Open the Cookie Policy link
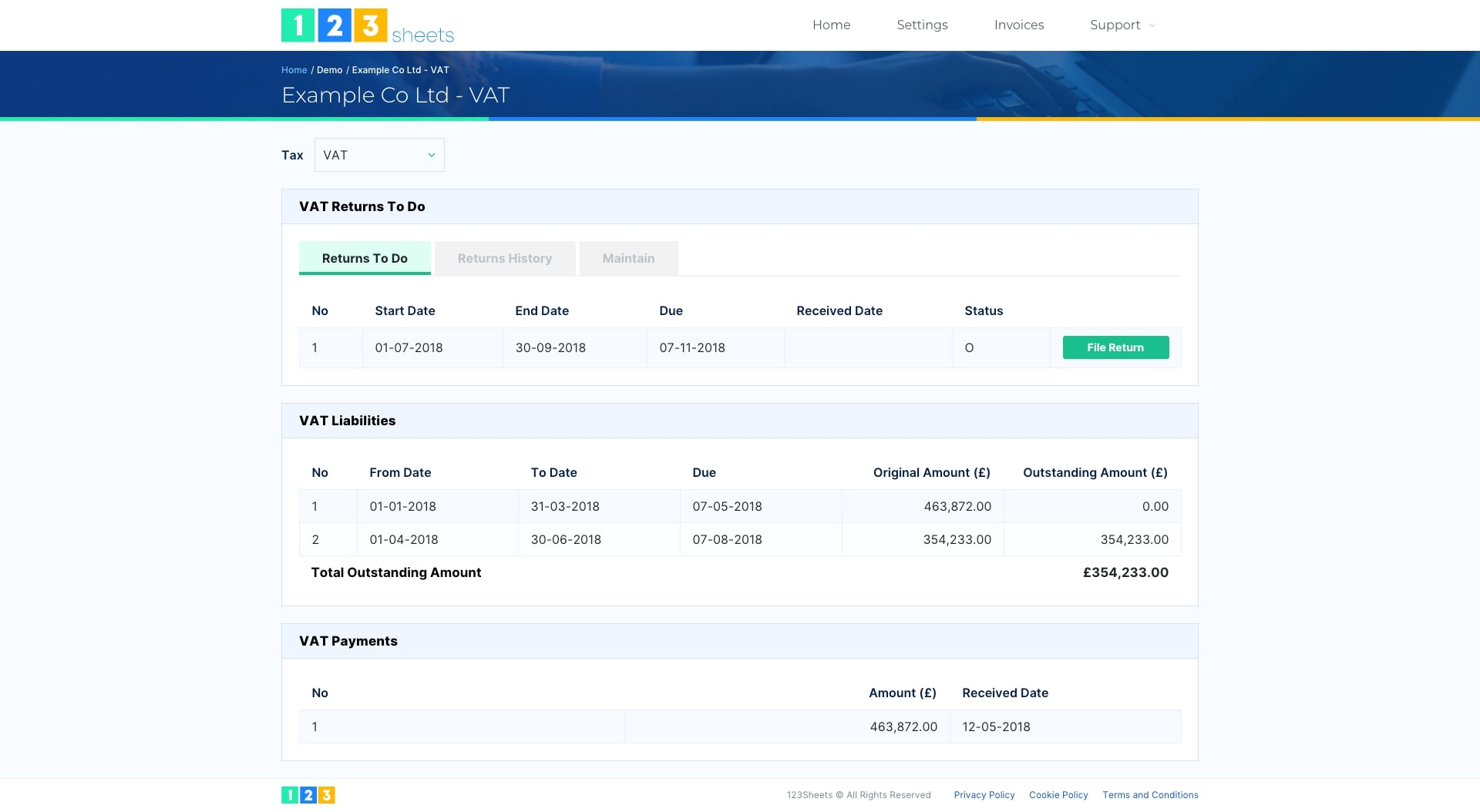Screen dimensions: 1480x812 [x=1058, y=794]
